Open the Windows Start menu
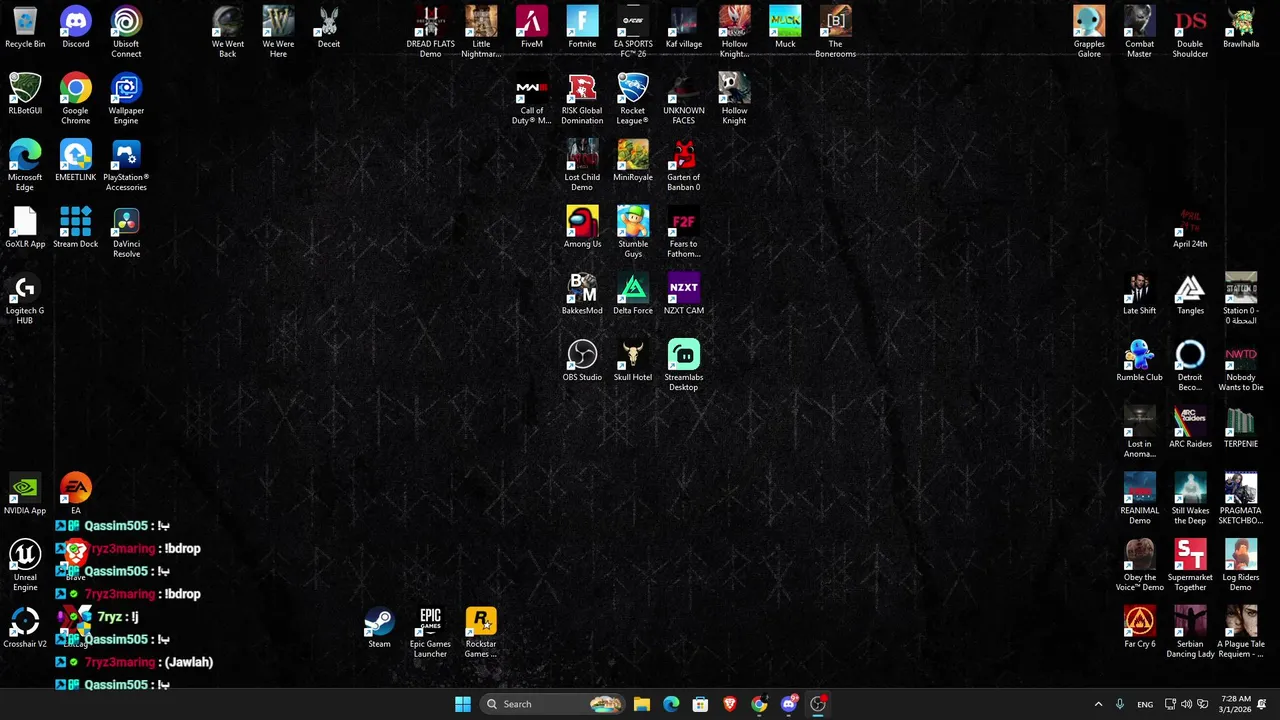The image size is (1280, 720). 463,704
